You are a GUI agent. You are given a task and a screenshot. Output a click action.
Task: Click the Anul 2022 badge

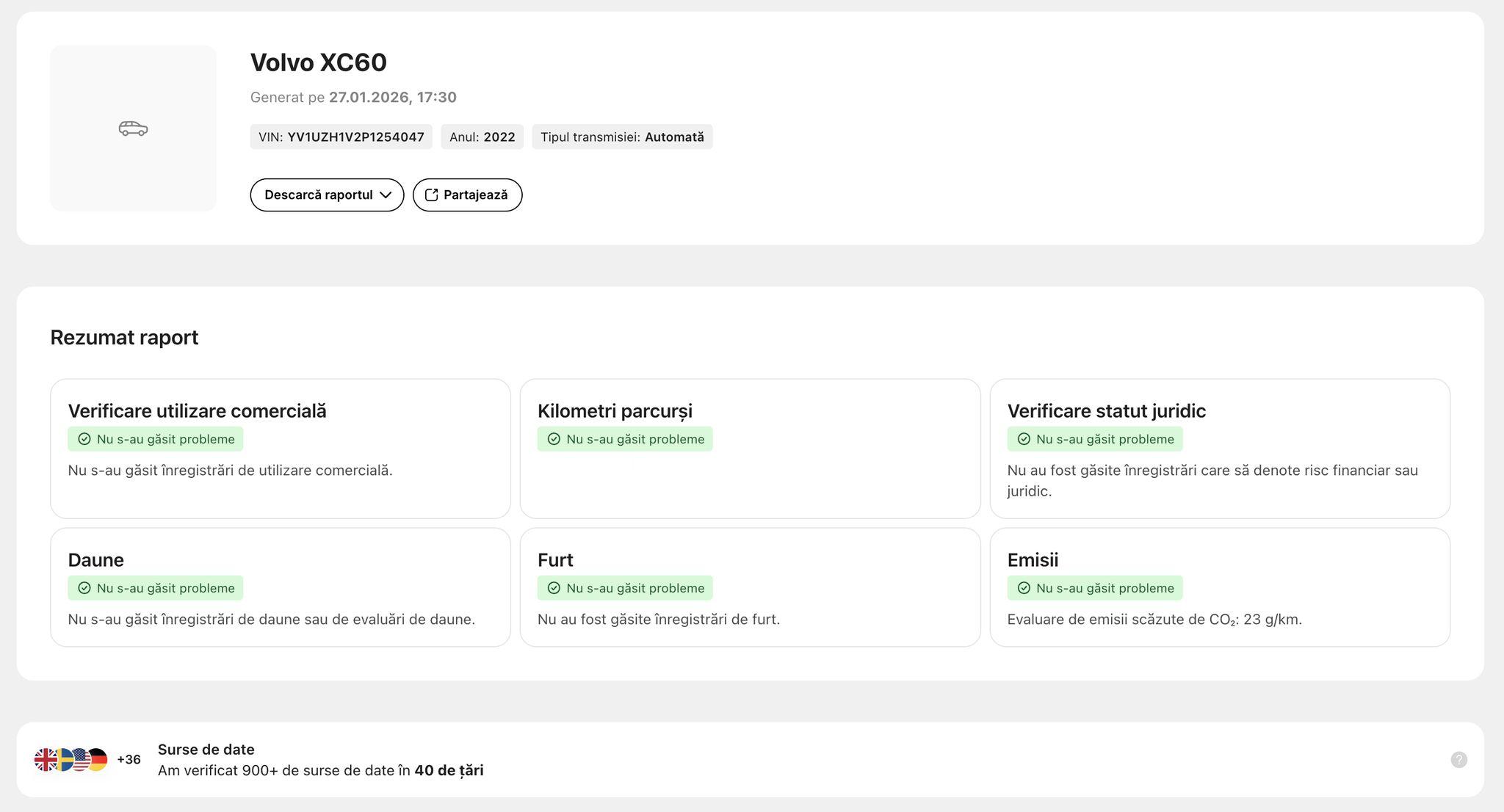click(x=482, y=137)
